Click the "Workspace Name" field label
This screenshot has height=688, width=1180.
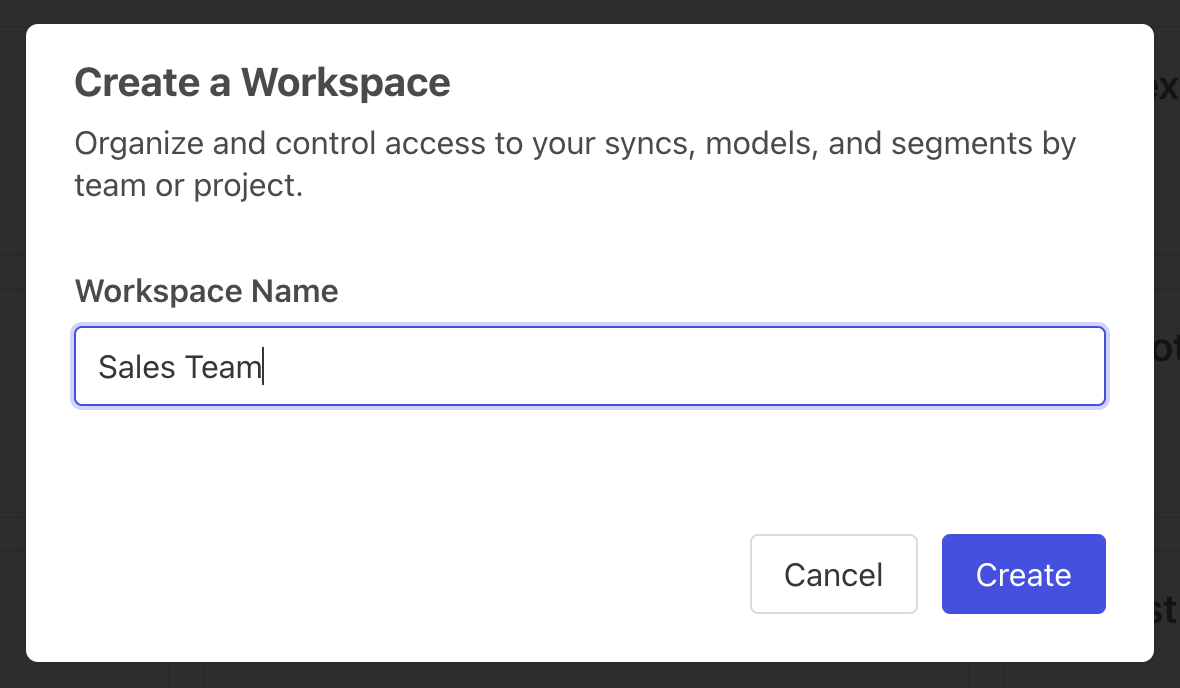(206, 291)
